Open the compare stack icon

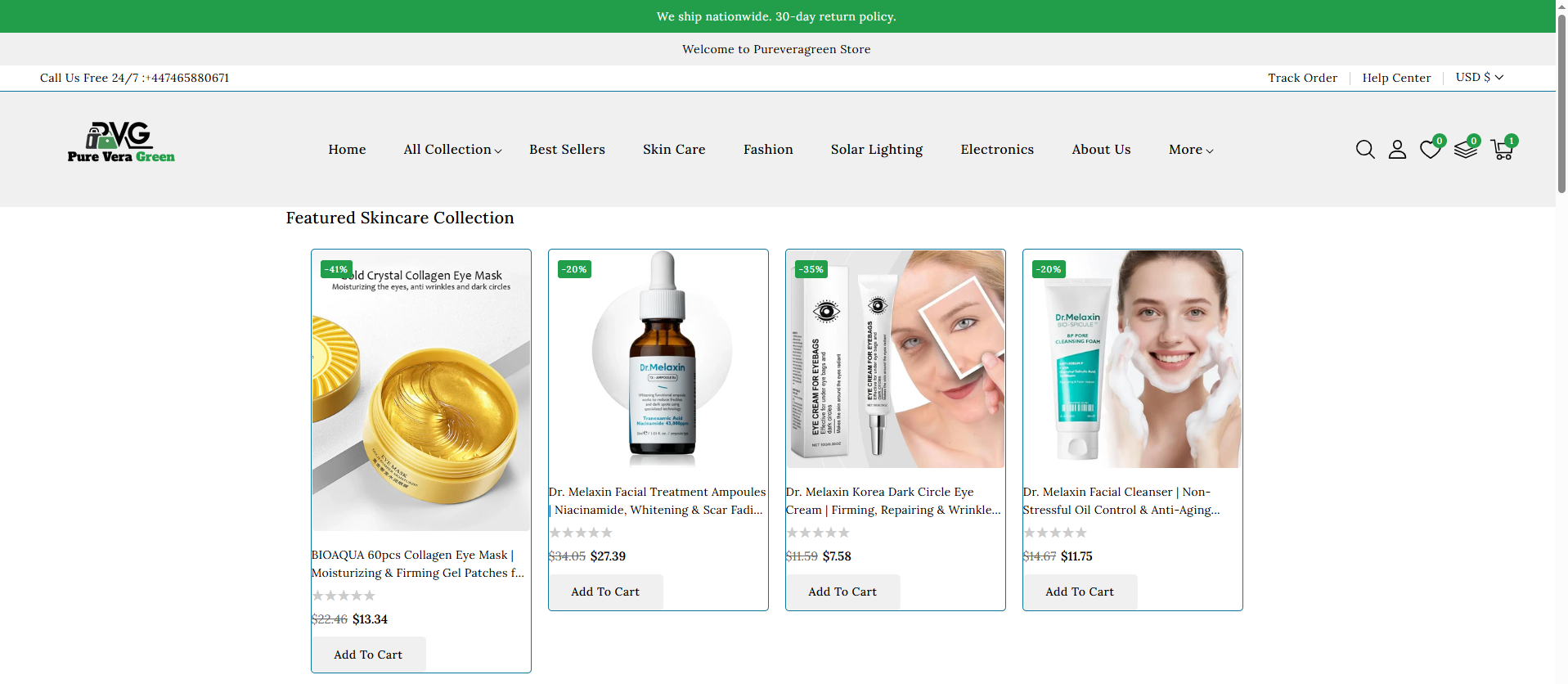click(1465, 150)
